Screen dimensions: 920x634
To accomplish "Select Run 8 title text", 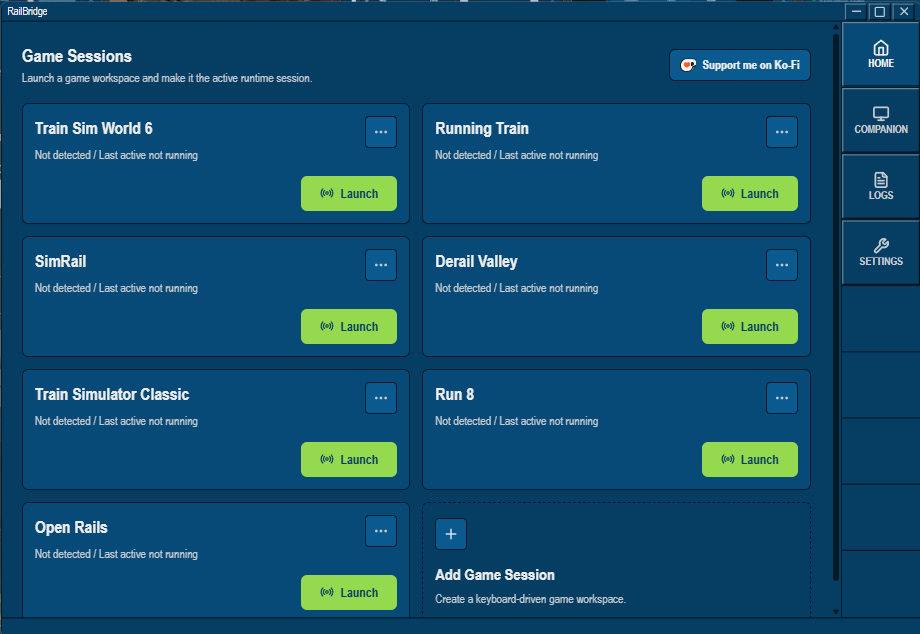I will pos(454,395).
